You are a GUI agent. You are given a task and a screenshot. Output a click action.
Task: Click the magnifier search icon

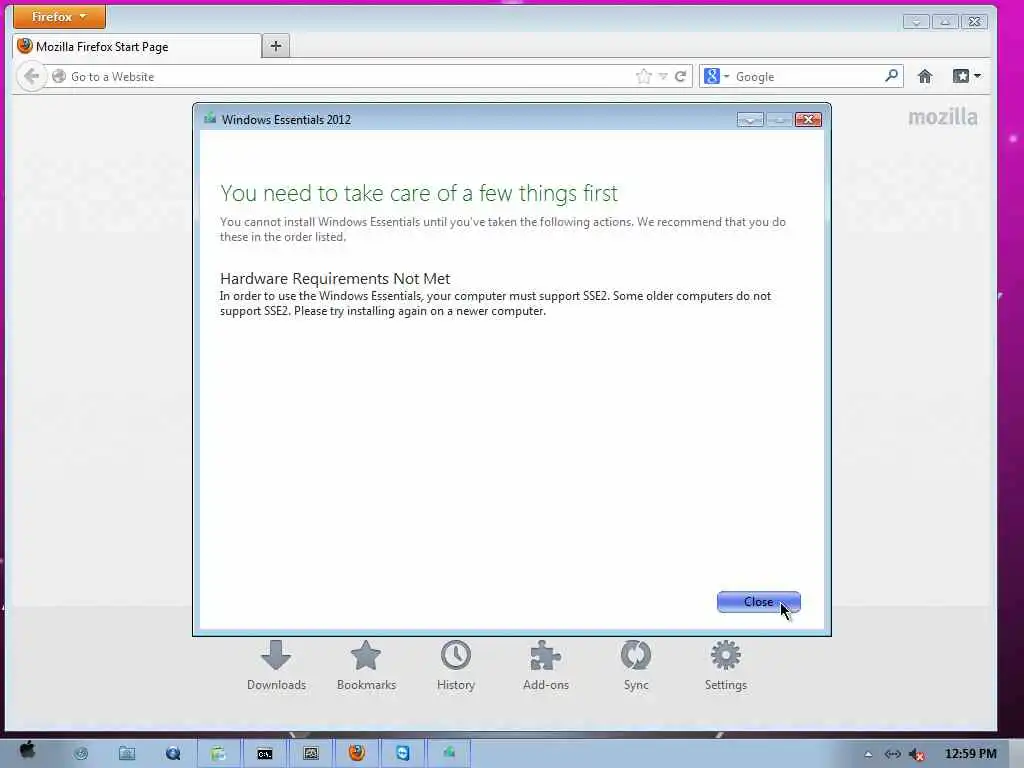pos(891,76)
